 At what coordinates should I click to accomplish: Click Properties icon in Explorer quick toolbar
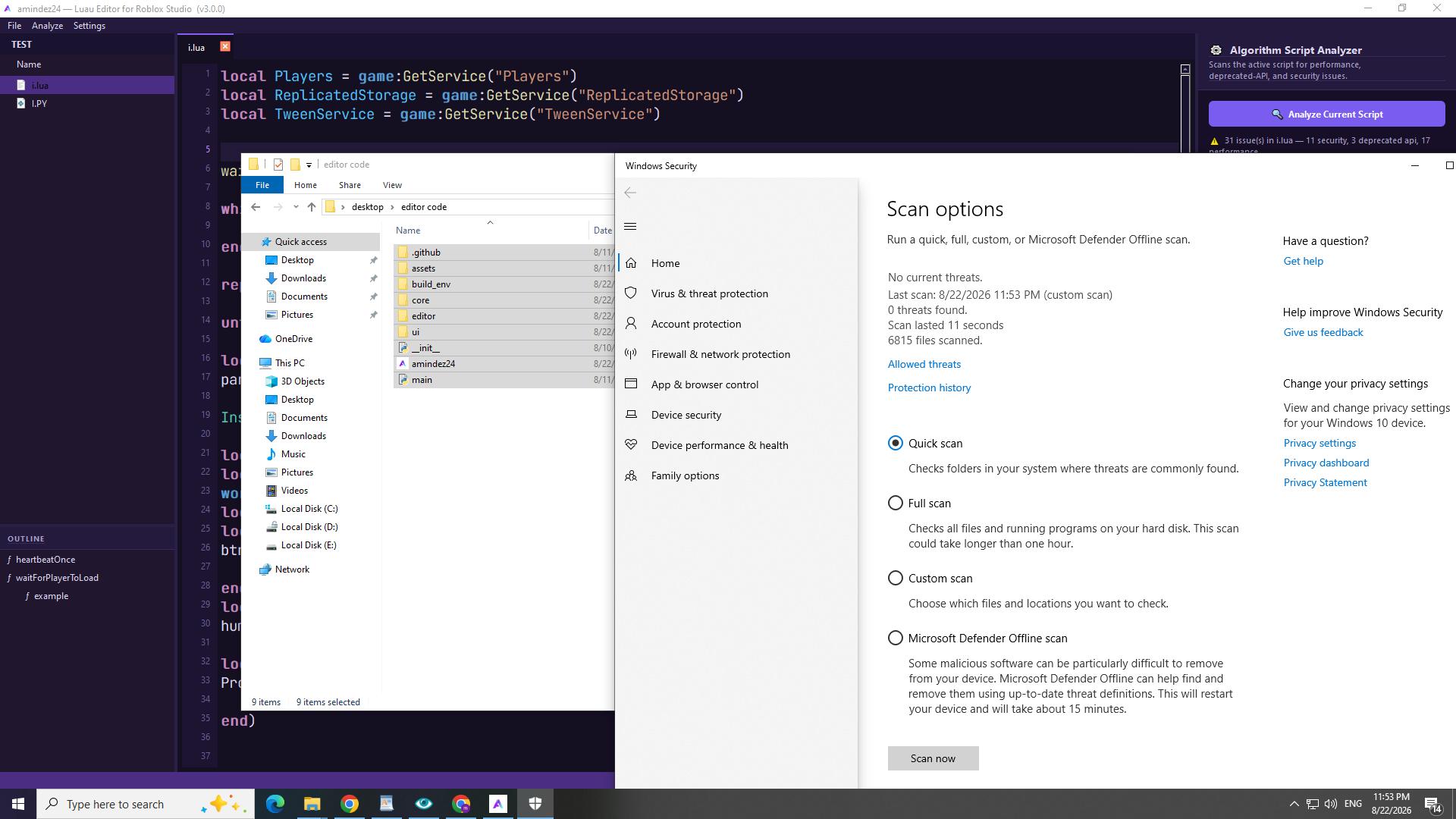click(x=278, y=165)
